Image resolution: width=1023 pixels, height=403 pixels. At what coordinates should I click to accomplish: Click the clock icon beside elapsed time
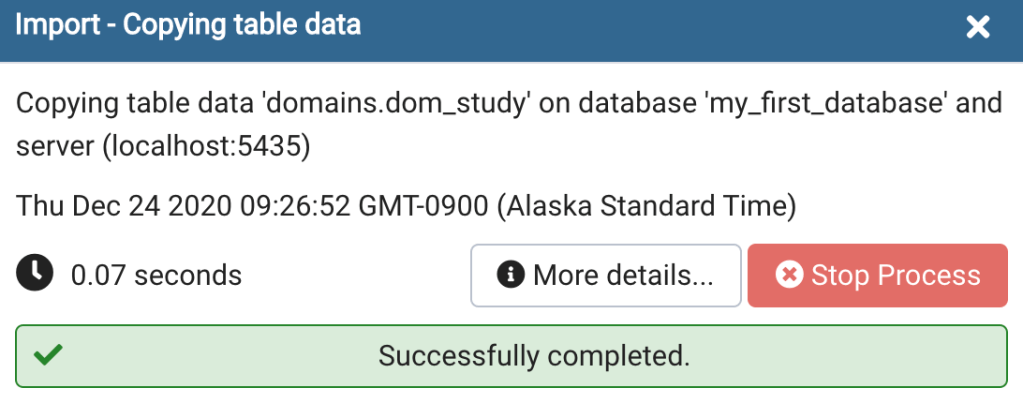pos(35,273)
